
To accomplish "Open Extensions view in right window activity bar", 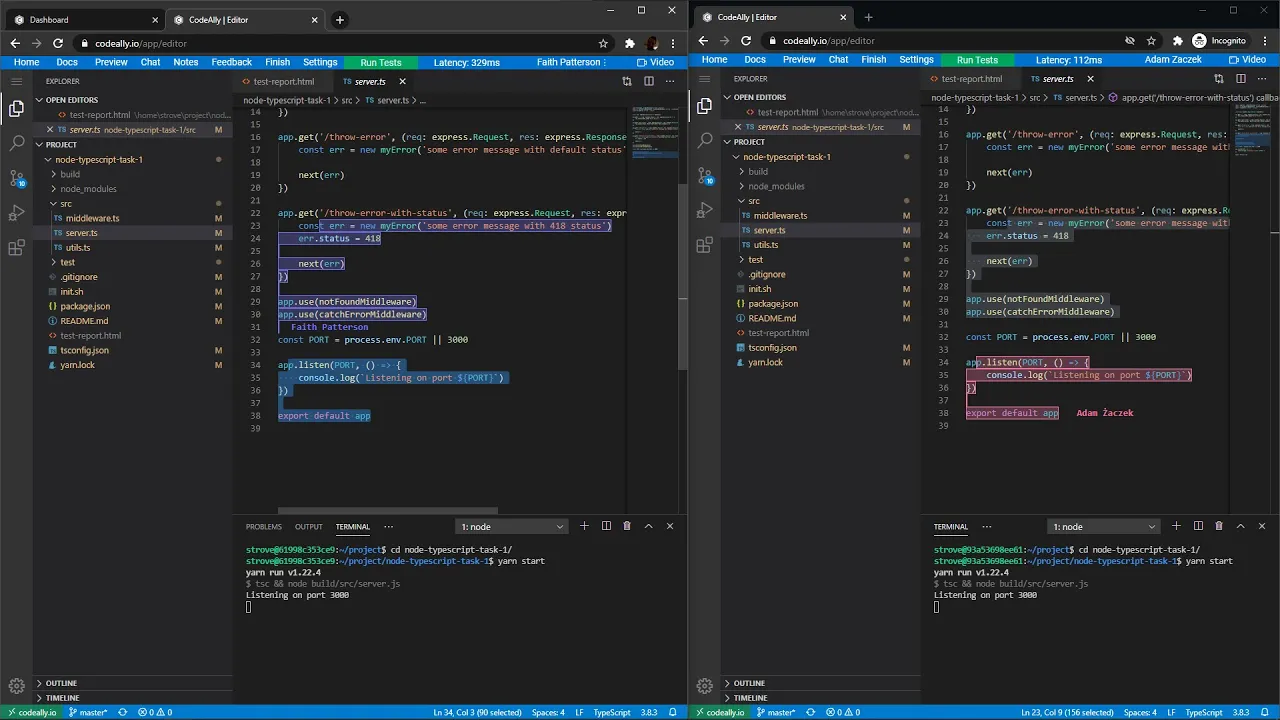I will pos(704,245).
